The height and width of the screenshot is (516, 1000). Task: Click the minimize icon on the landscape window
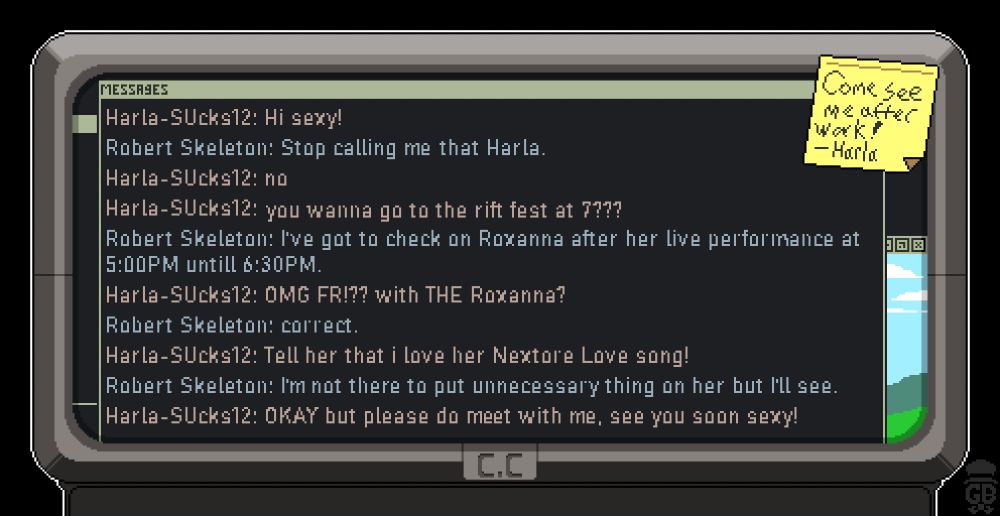pyautogui.click(x=890, y=245)
